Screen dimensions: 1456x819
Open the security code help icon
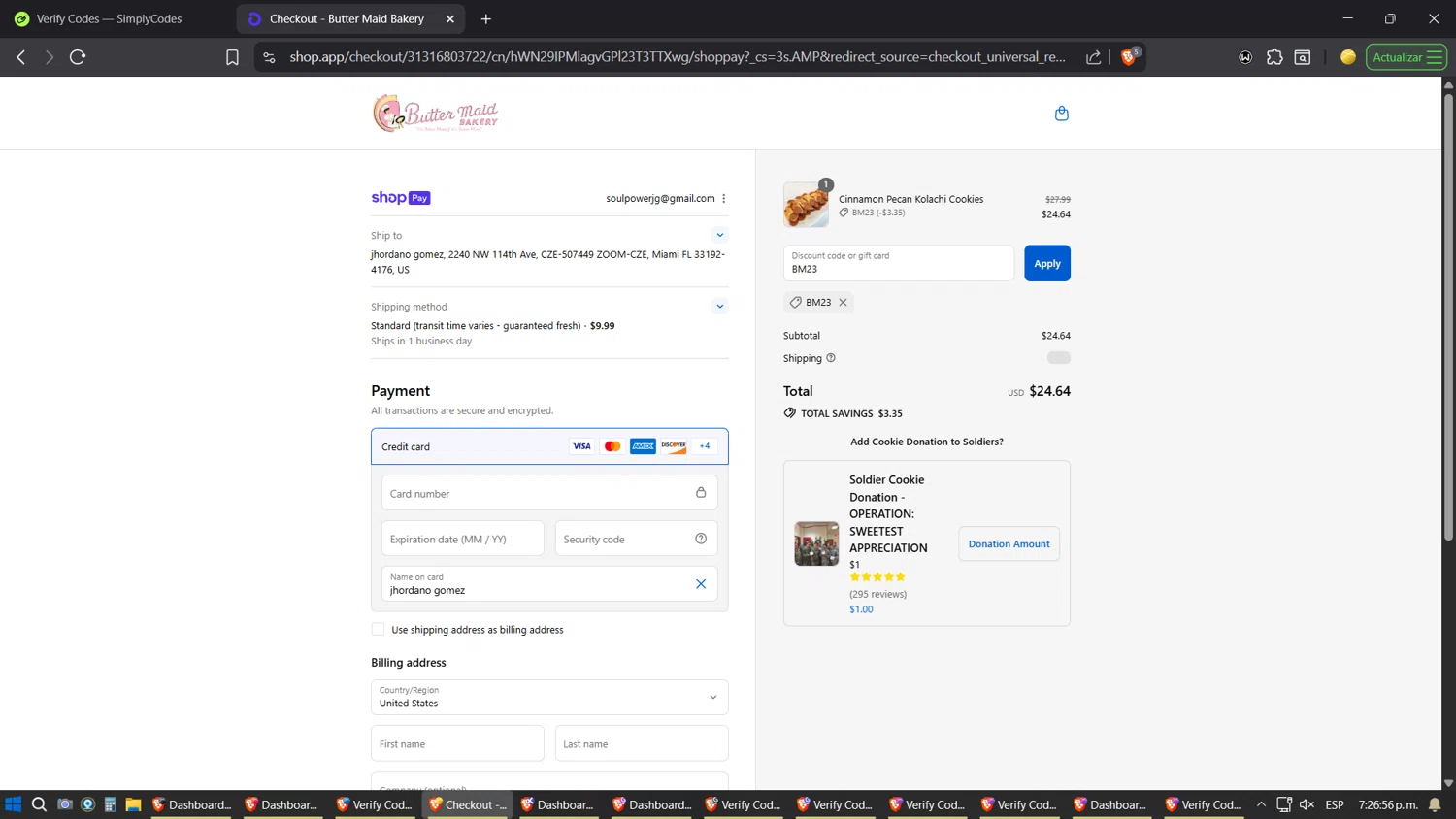[x=701, y=539]
